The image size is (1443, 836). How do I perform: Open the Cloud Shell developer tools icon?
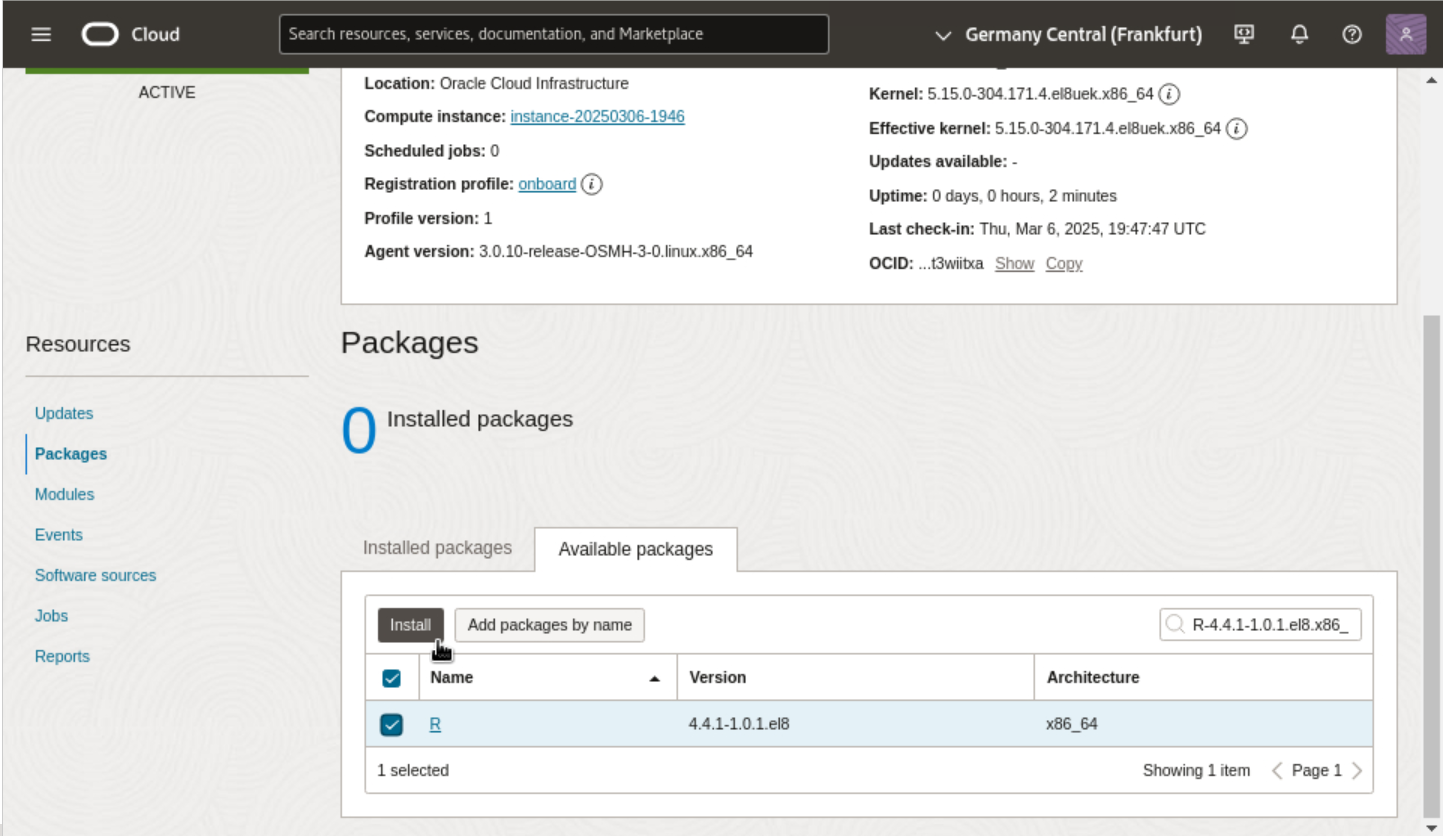(x=1245, y=34)
